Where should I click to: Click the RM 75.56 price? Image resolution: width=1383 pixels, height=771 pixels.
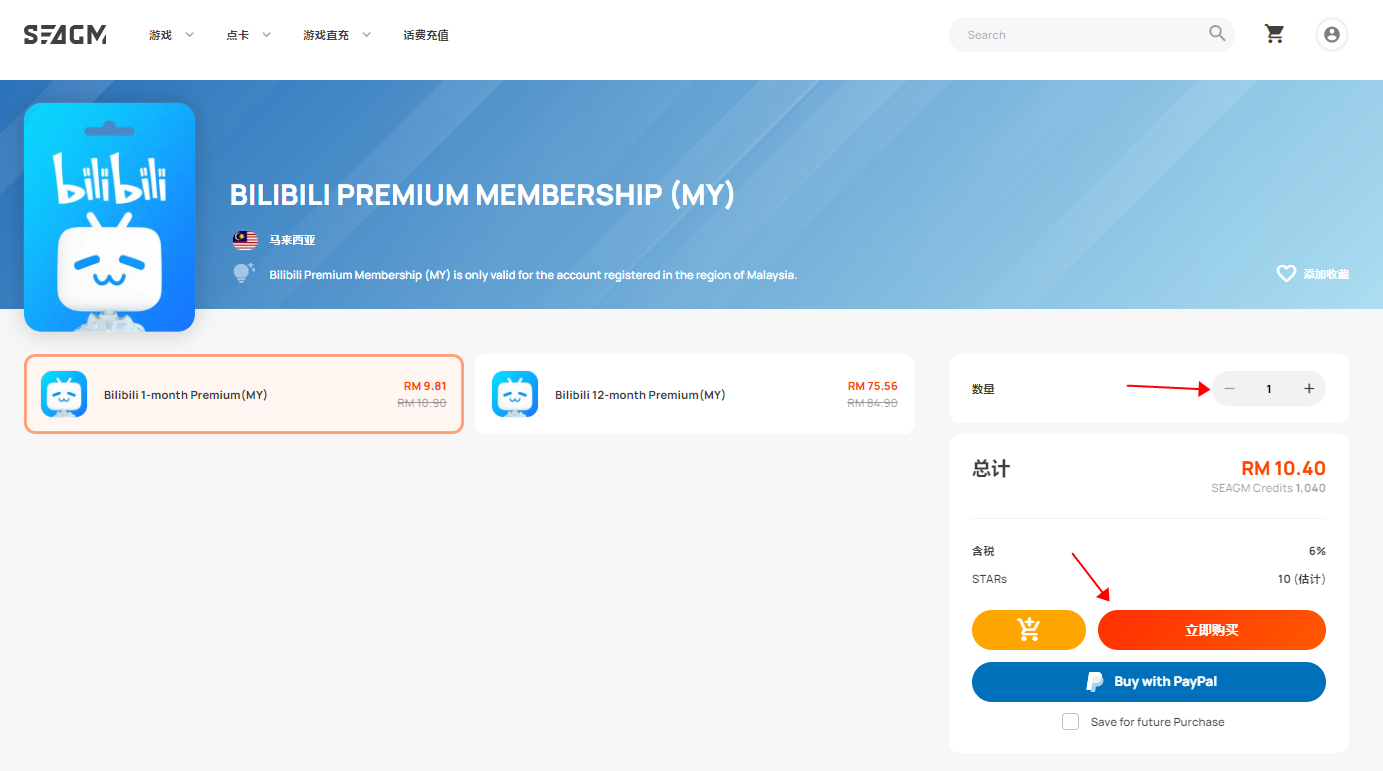pyautogui.click(x=873, y=386)
